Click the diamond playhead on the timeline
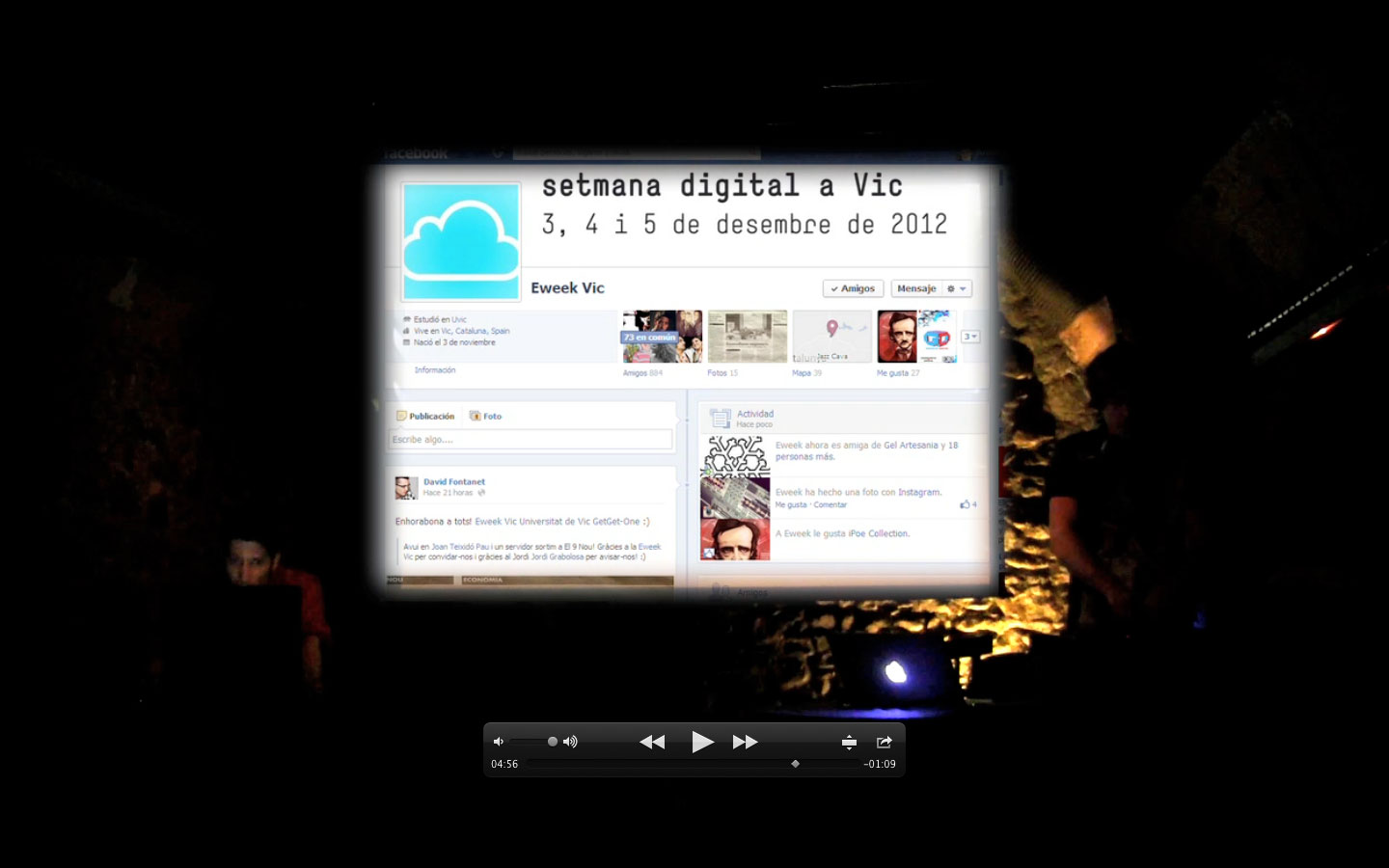Screen dimensions: 1389x868 tap(795, 764)
